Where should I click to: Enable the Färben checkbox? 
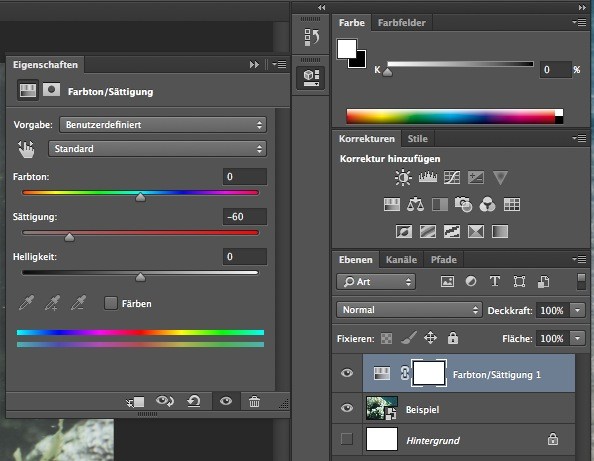coord(111,303)
